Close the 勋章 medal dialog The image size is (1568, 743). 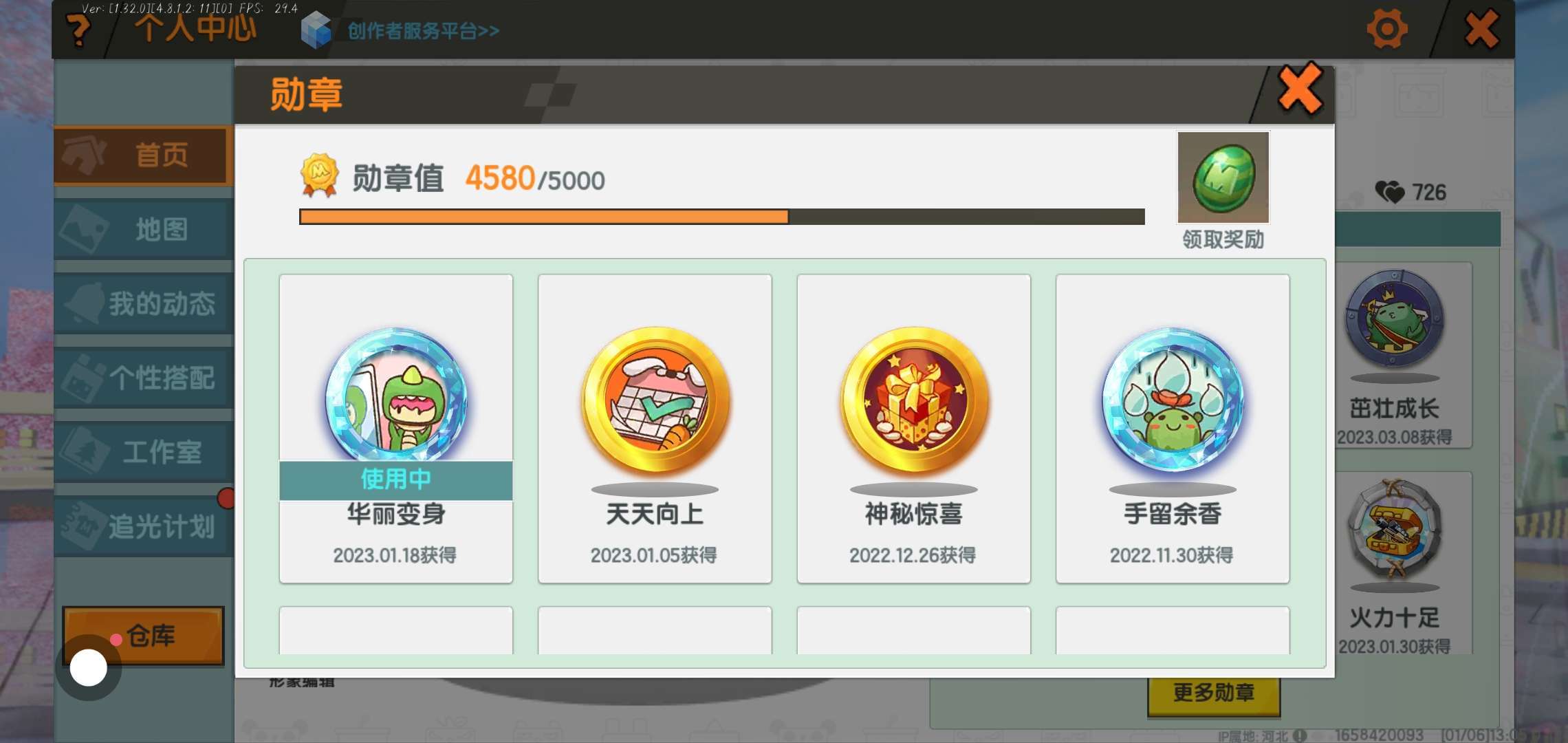coord(1300,89)
